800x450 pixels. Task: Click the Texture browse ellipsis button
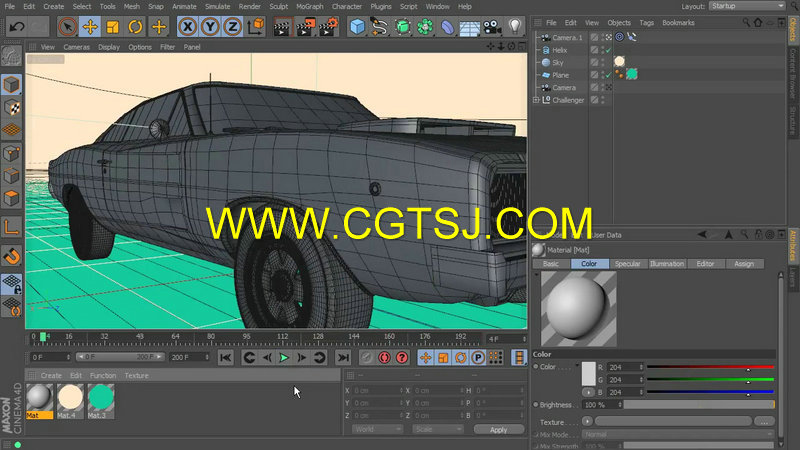point(764,422)
